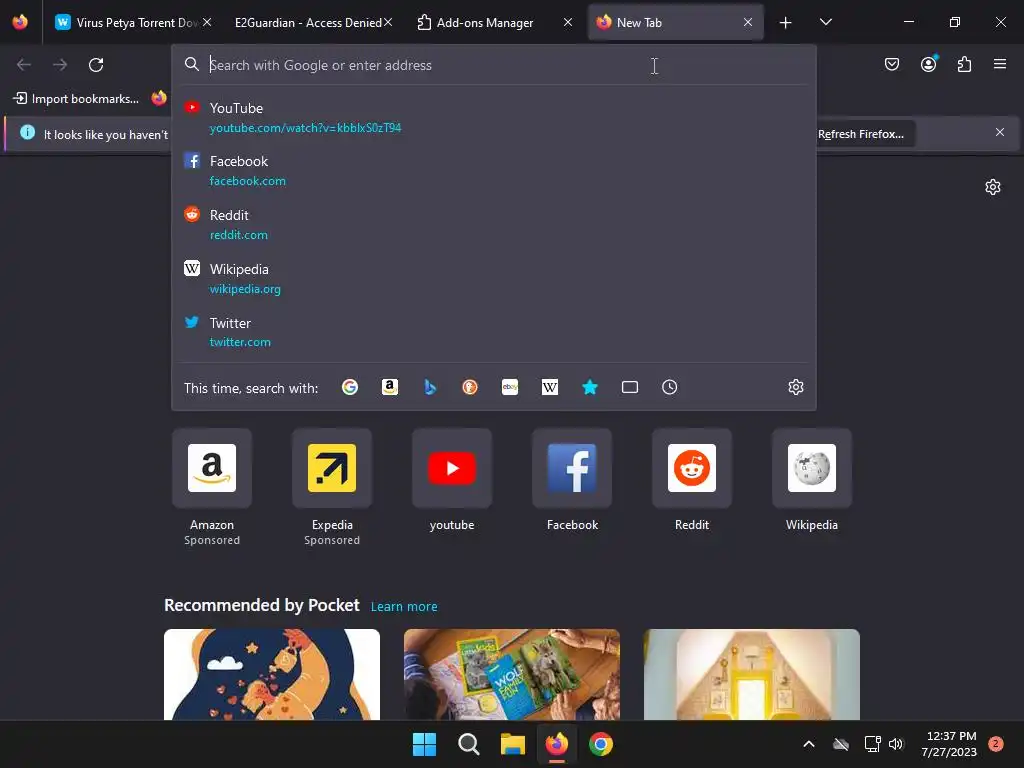Select Facebook suggestion in address dropdown

pyautogui.click(x=494, y=170)
